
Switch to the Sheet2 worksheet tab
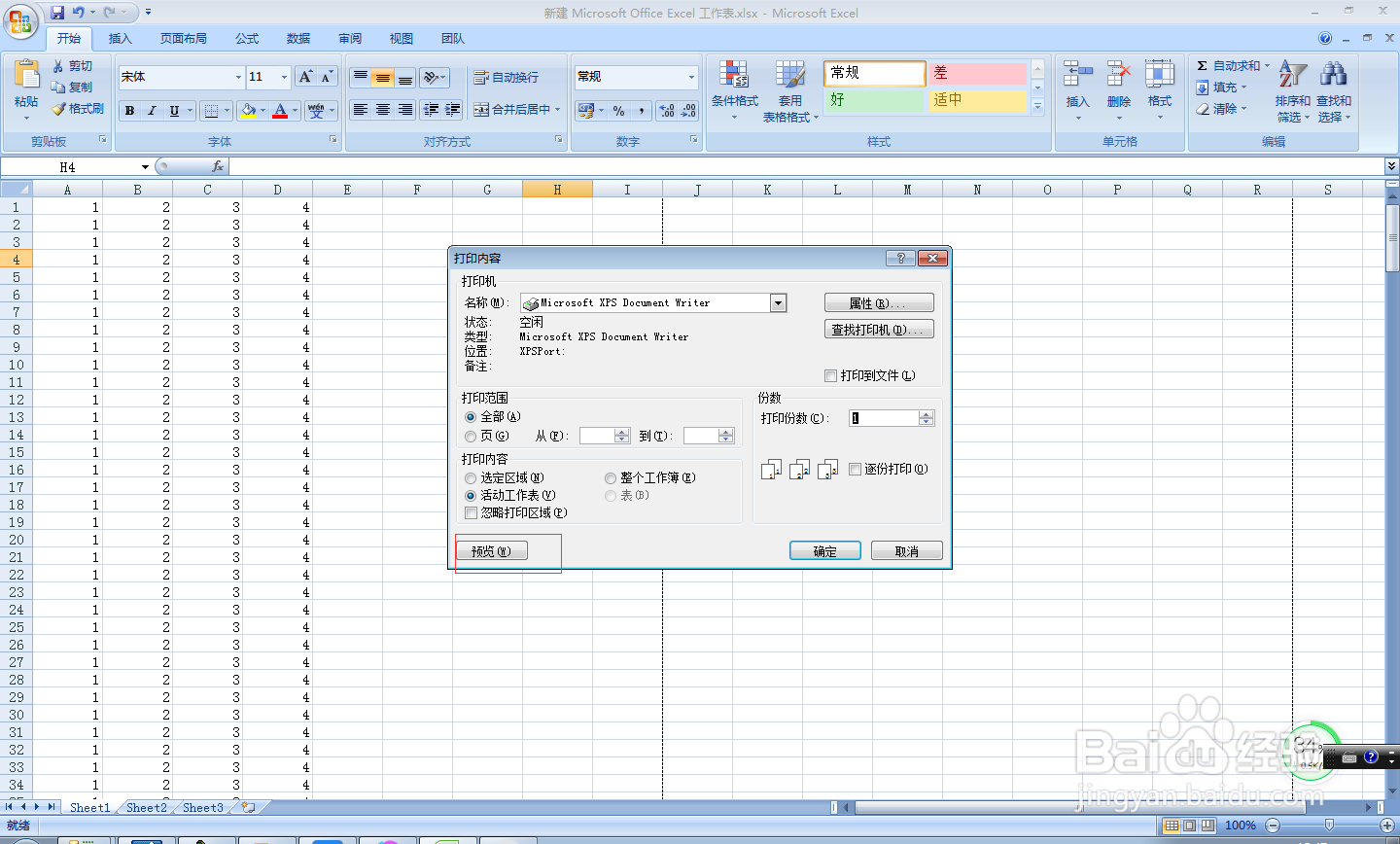(x=146, y=807)
